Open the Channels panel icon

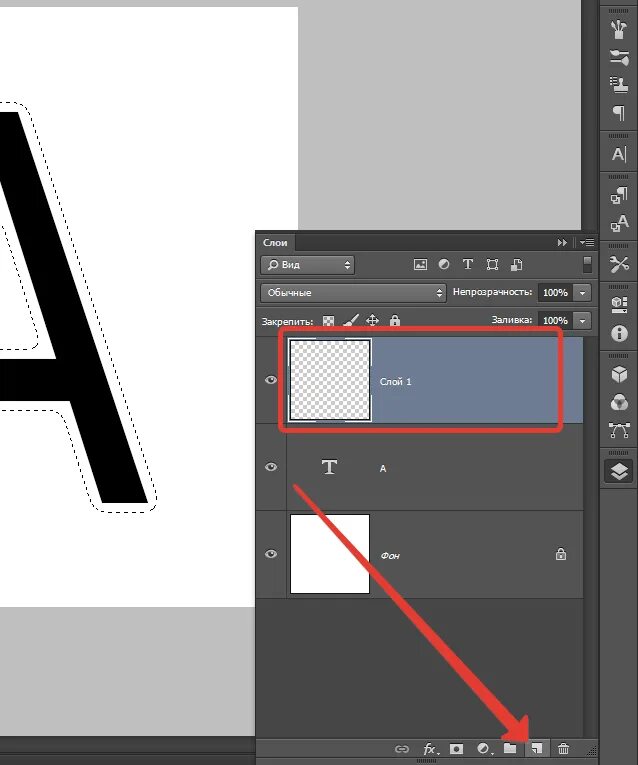point(619,403)
